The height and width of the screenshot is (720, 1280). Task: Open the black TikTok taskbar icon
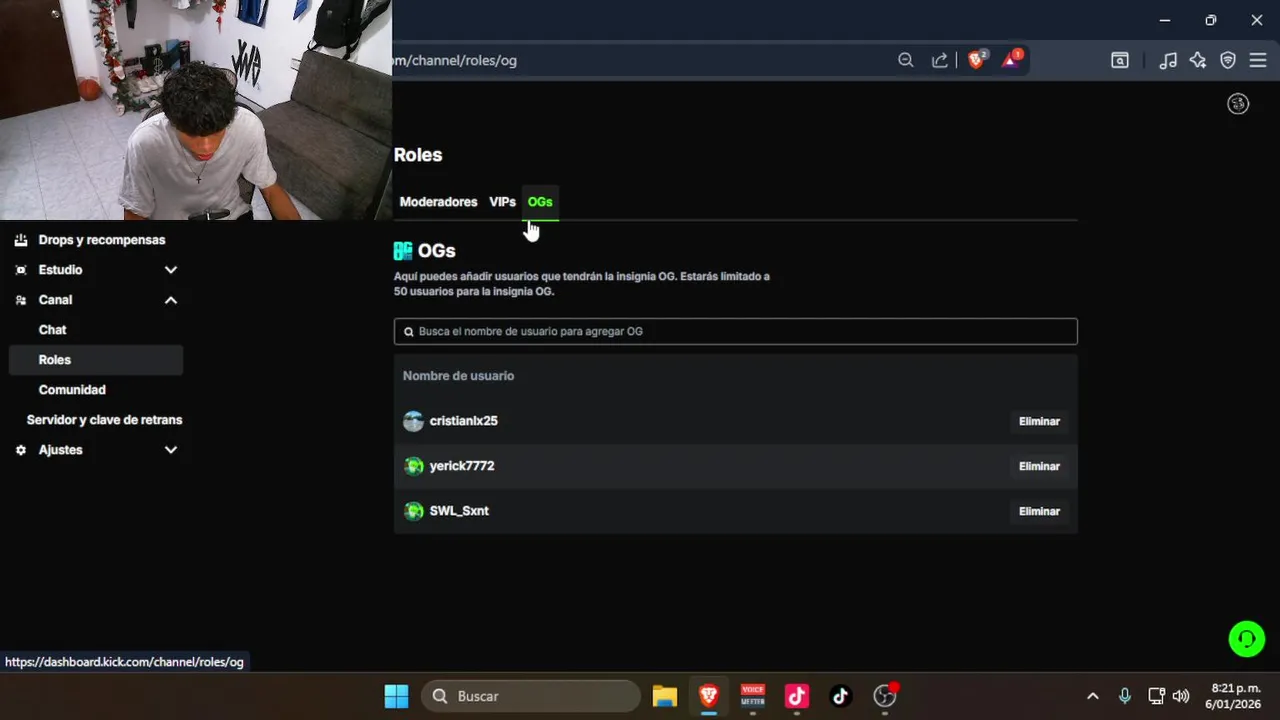point(840,696)
